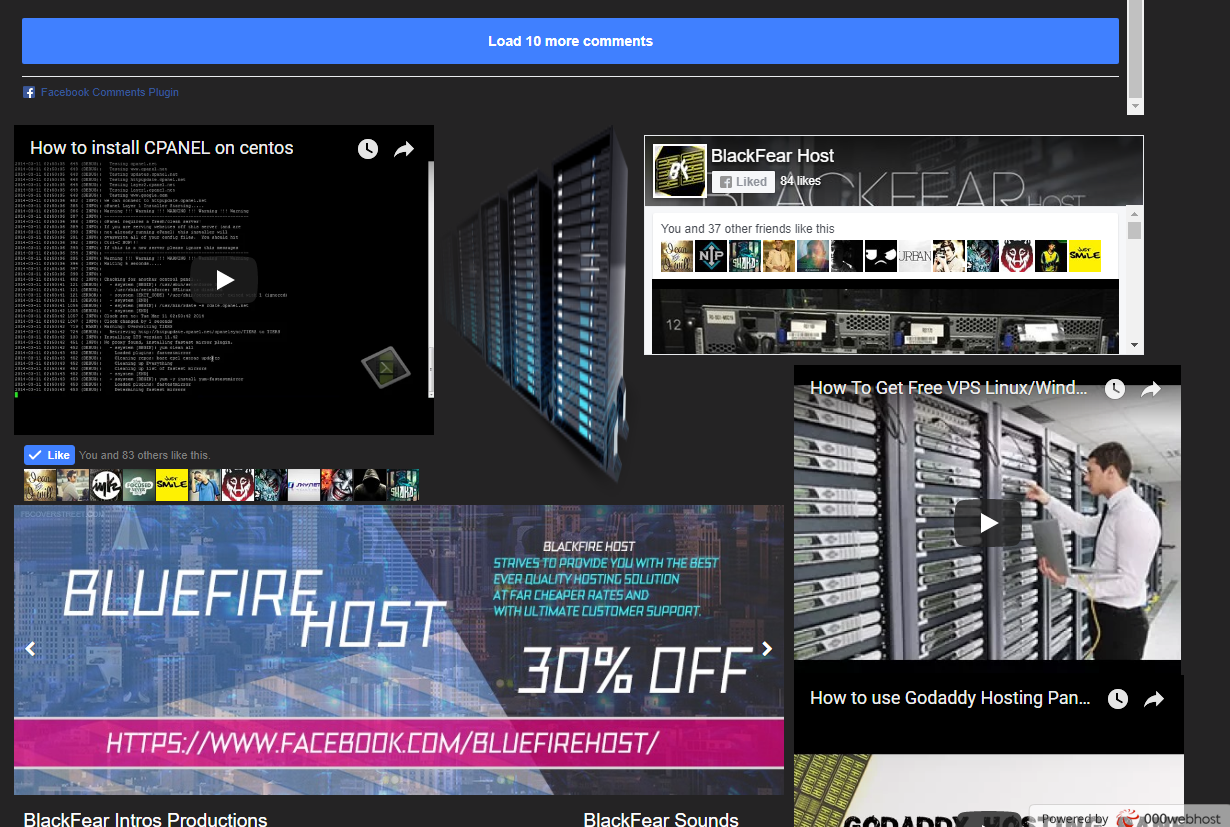Click the Facebook logo beside Comments Plugin
1230x827 pixels.
(x=29, y=92)
